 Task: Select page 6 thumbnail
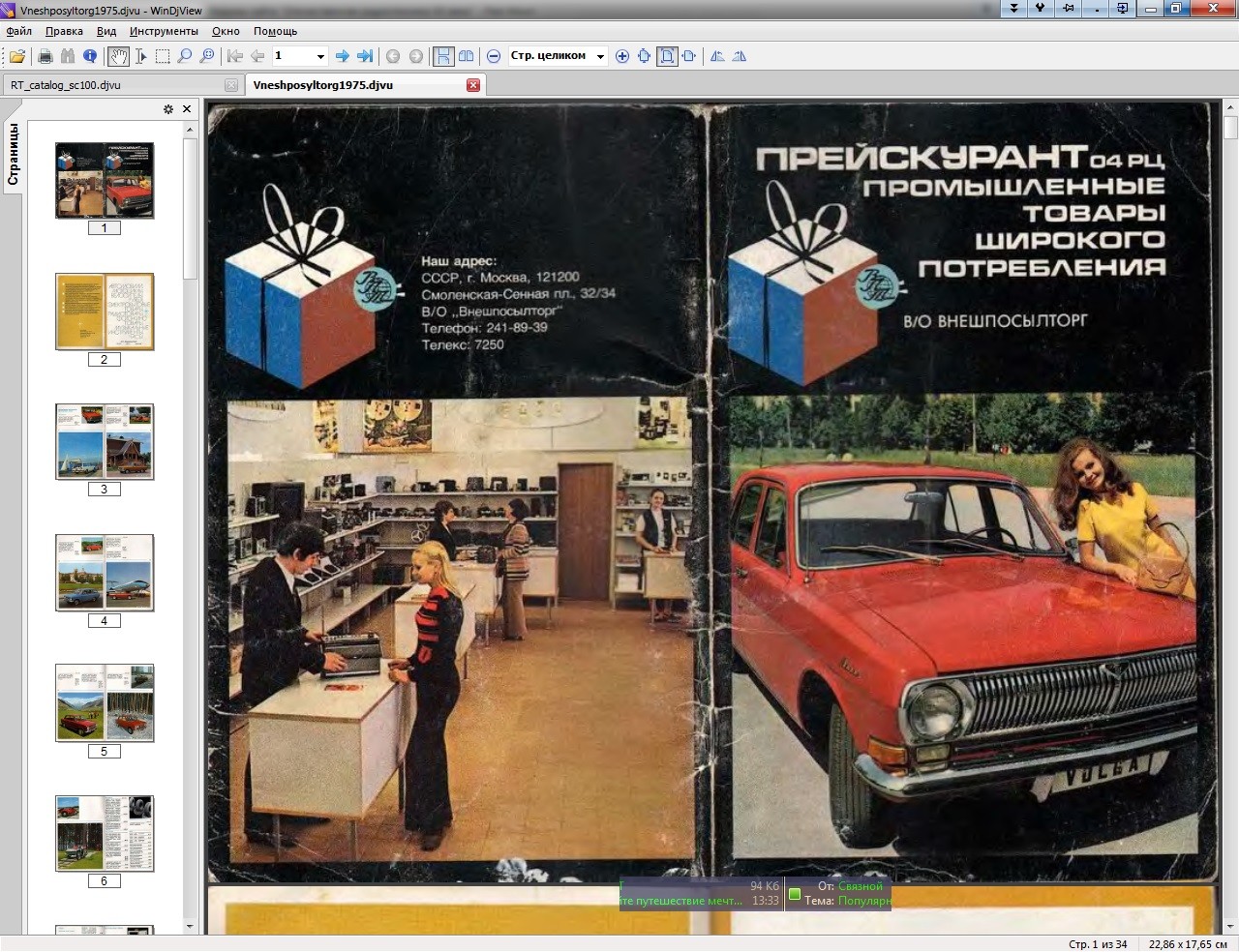[105, 834]
